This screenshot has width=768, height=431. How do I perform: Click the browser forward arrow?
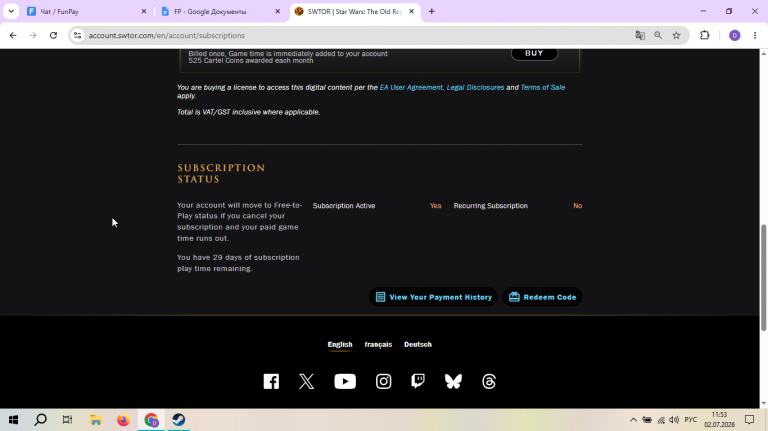coord(33,35)
